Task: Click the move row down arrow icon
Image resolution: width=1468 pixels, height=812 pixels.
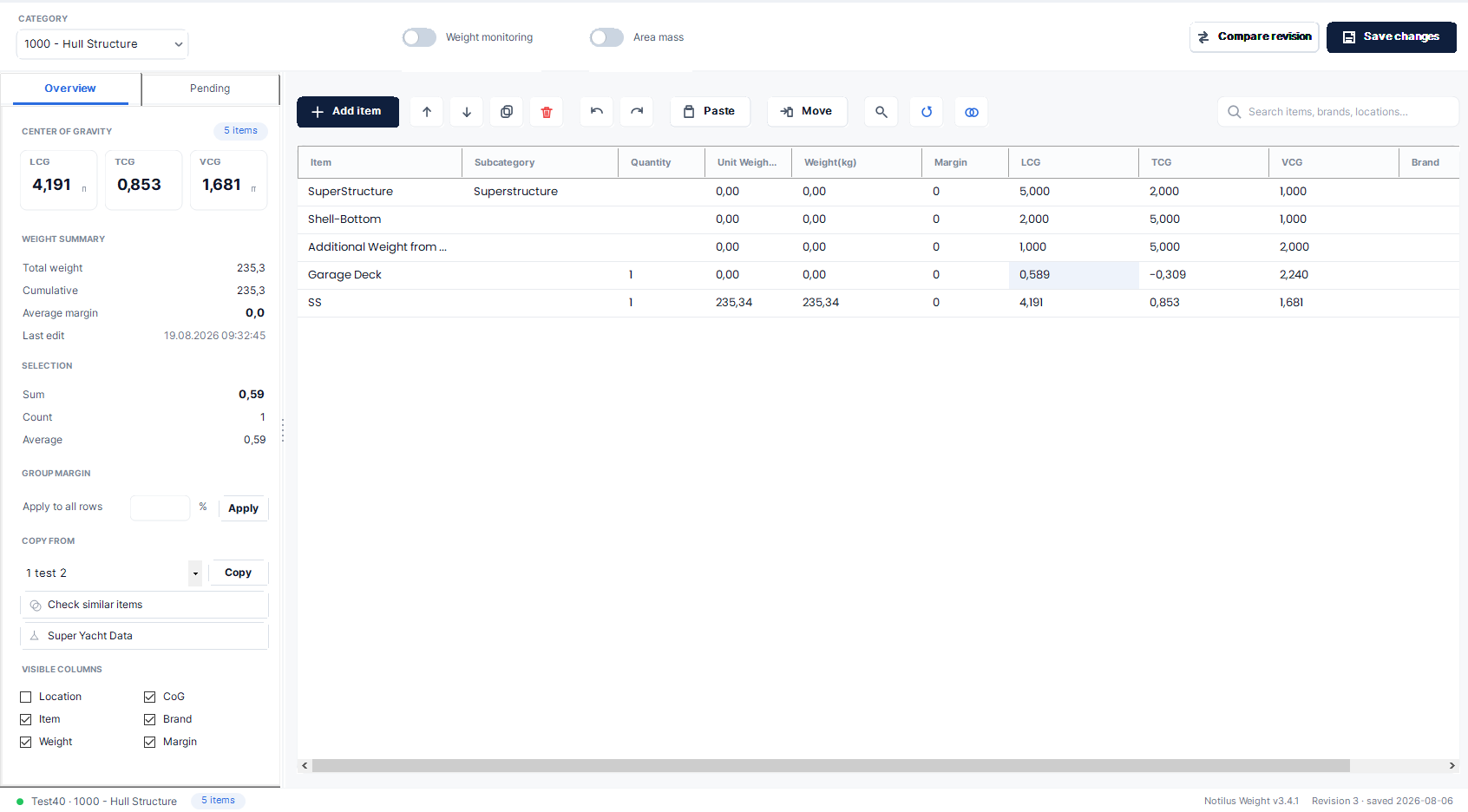Action: click(x=467, y=112)
